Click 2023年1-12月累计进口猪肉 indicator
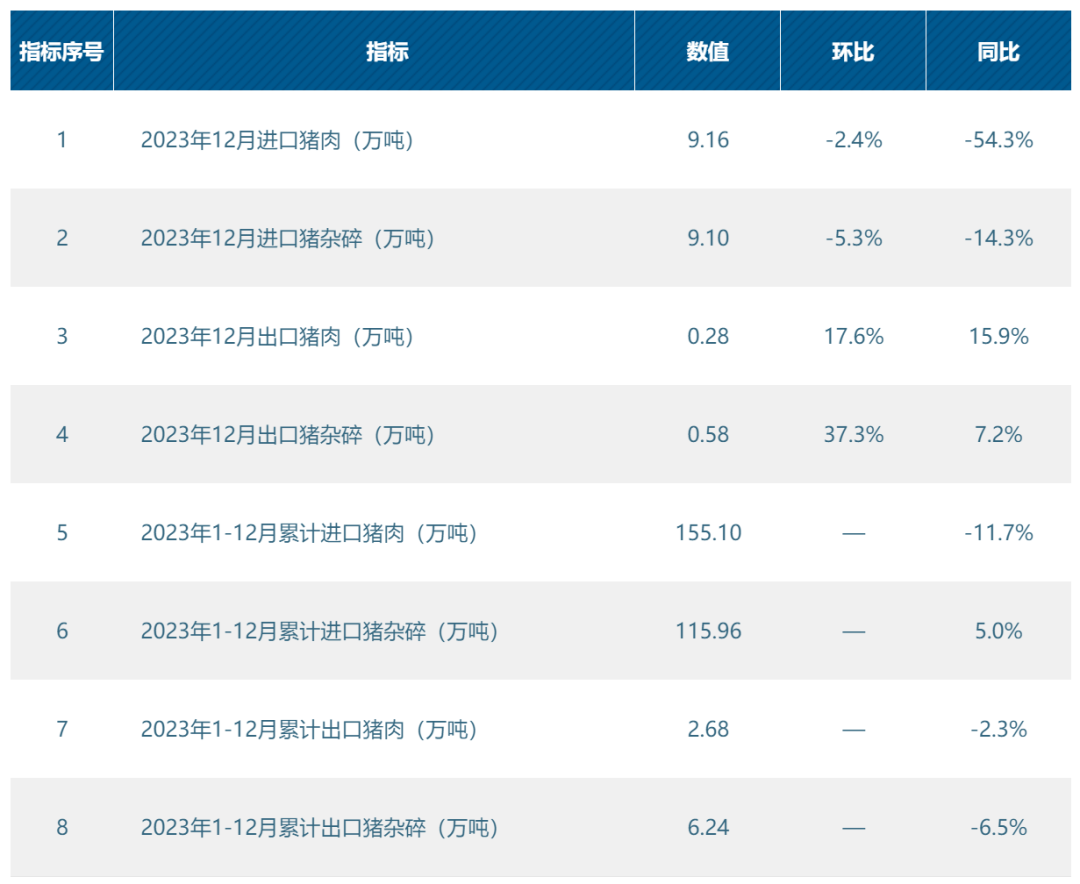The image size is (1080, 884). 309,533
